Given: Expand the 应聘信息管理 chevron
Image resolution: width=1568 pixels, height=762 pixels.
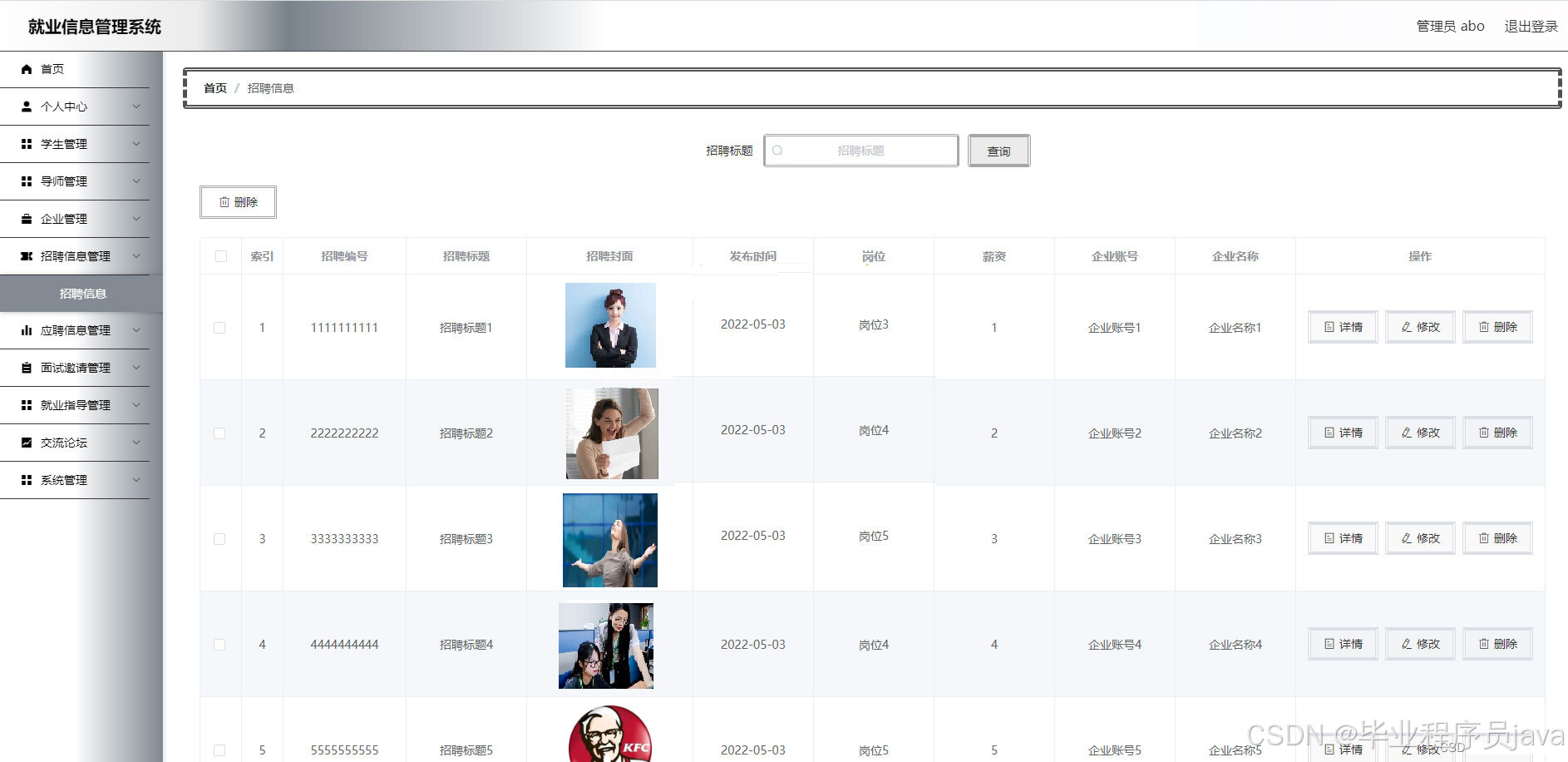Looking at the screenshot, I should pos(136,330).
